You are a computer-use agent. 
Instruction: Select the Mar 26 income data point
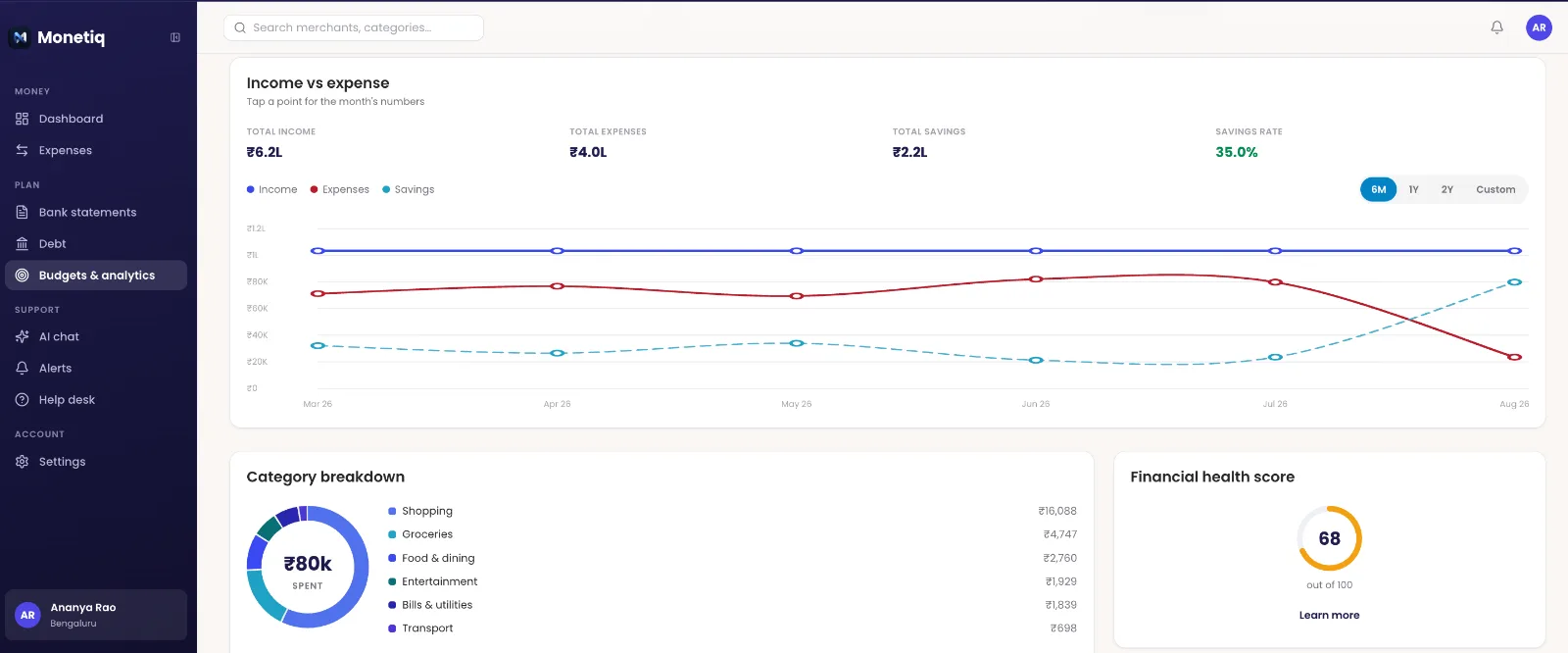tap(318, 251)
